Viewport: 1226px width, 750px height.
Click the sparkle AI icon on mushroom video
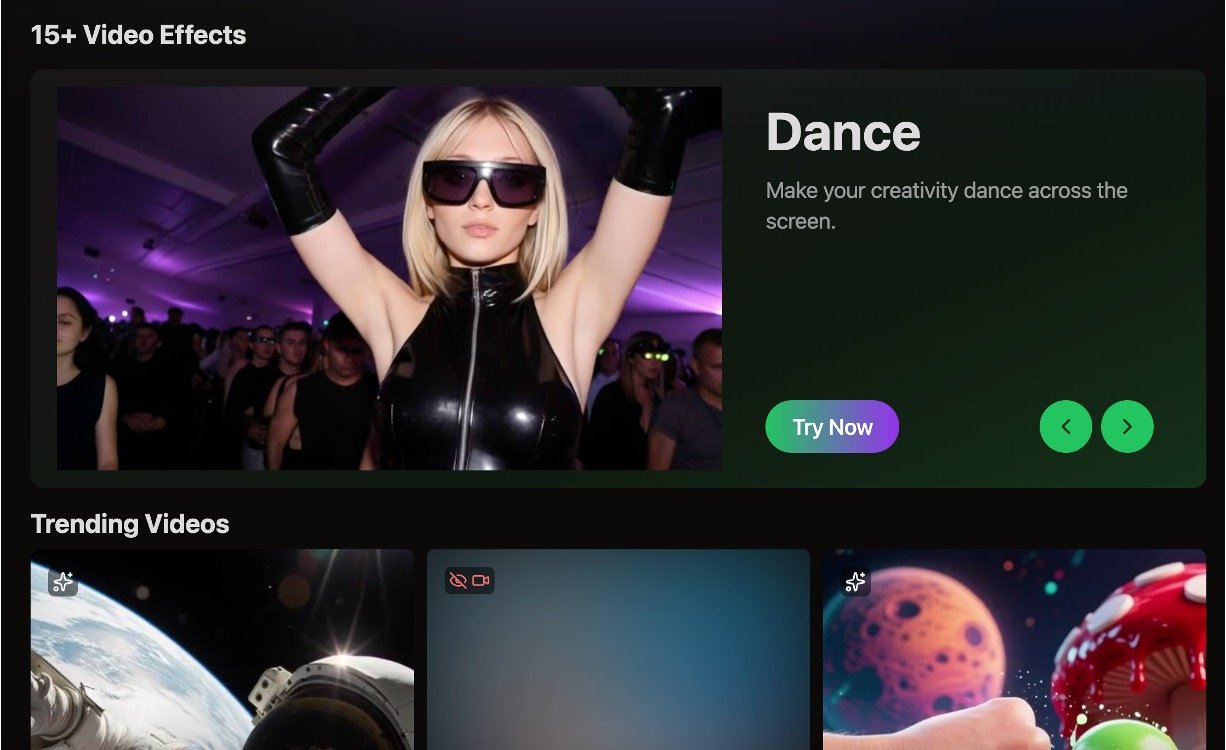coord(855,581)
